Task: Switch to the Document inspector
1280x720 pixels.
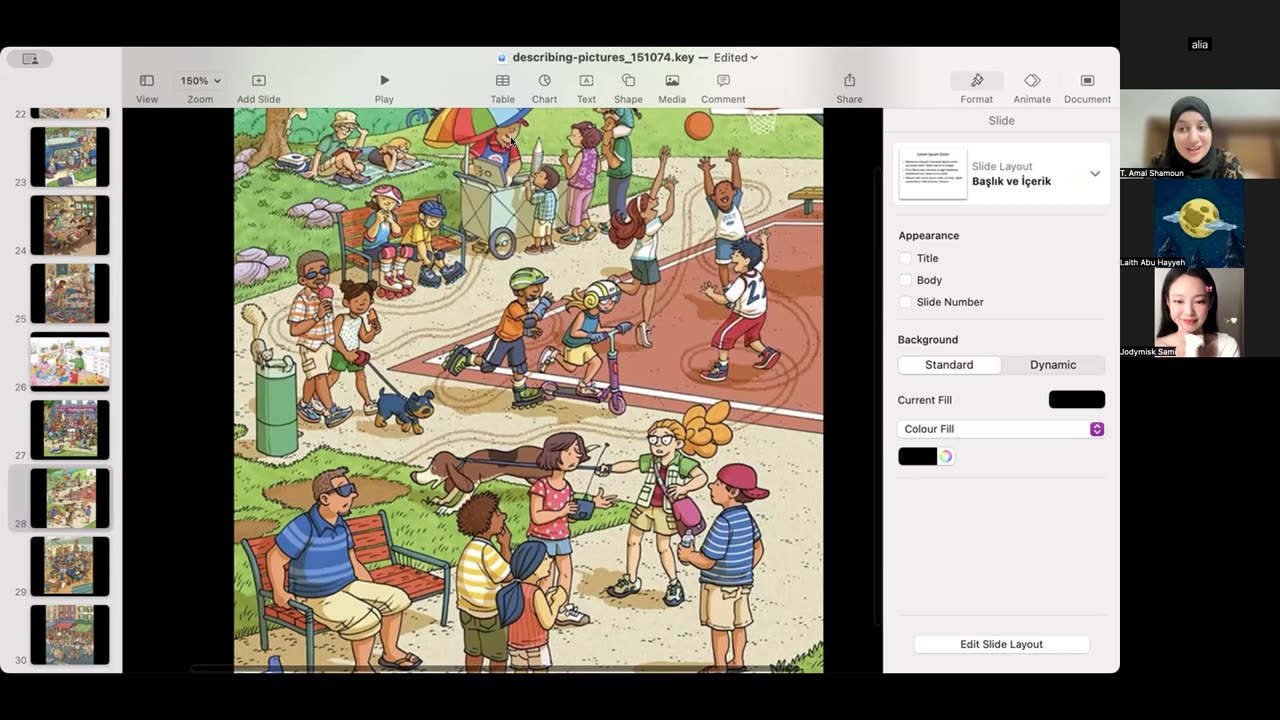Action: (x=1087, y=86)
